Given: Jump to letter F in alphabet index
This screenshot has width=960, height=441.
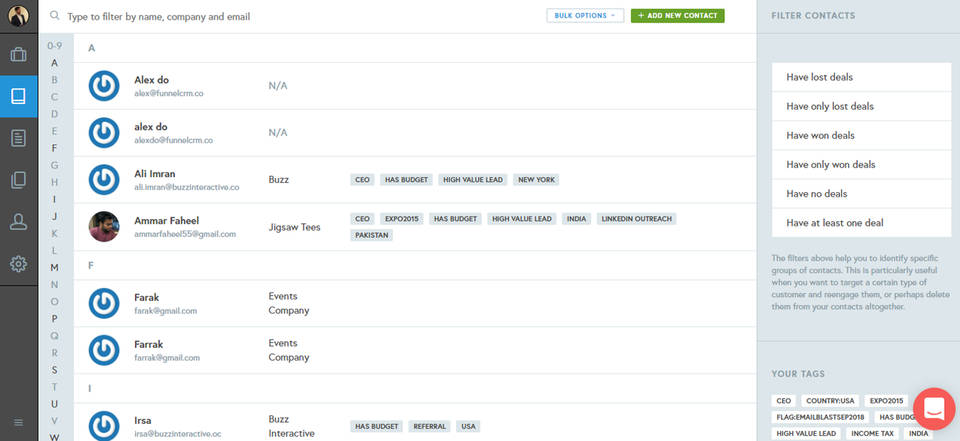Looking at the screenshot, I should point(54,148).
